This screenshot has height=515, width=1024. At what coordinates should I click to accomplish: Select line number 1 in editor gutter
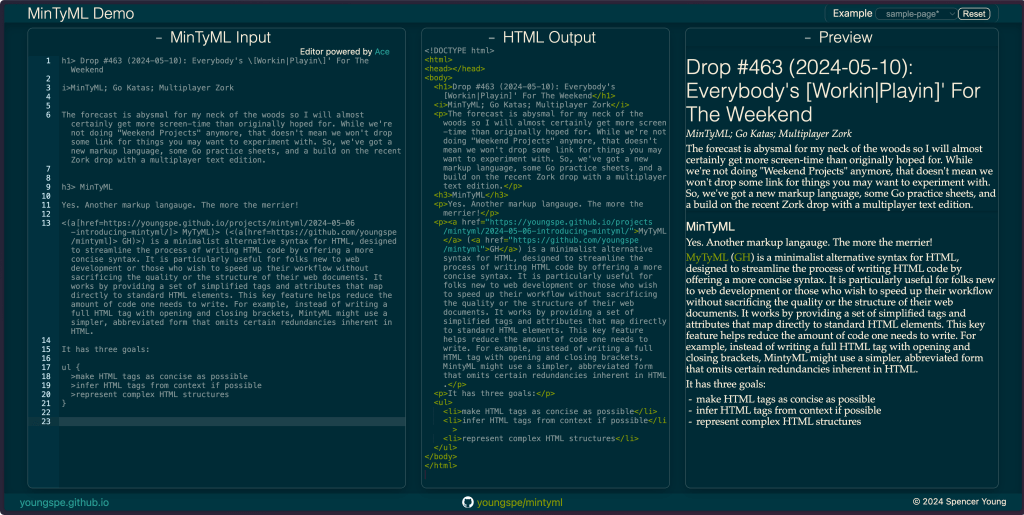click(x=46, y=61)
